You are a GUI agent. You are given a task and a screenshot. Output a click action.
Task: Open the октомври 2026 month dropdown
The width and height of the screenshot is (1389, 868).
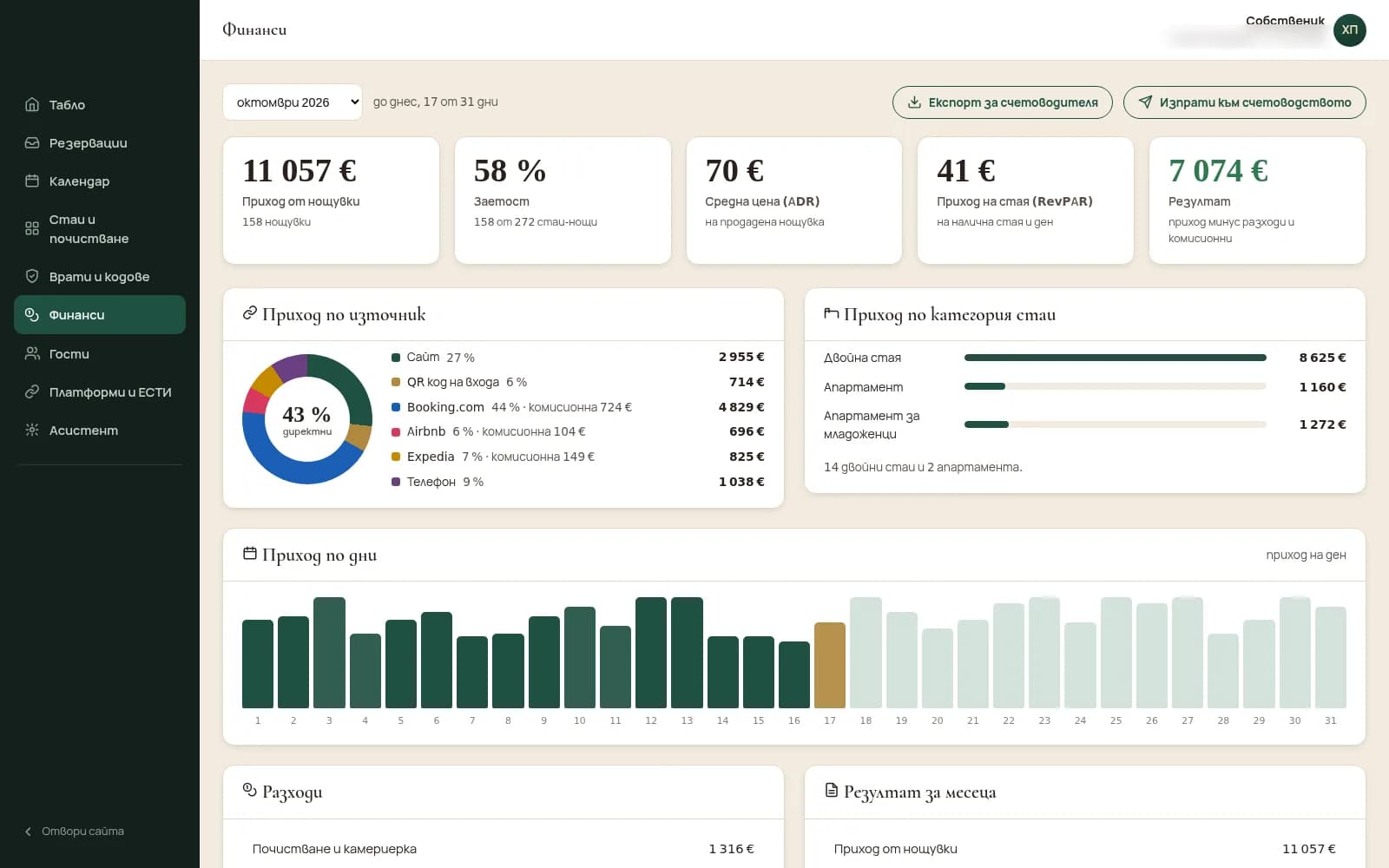tap(293, 102)
